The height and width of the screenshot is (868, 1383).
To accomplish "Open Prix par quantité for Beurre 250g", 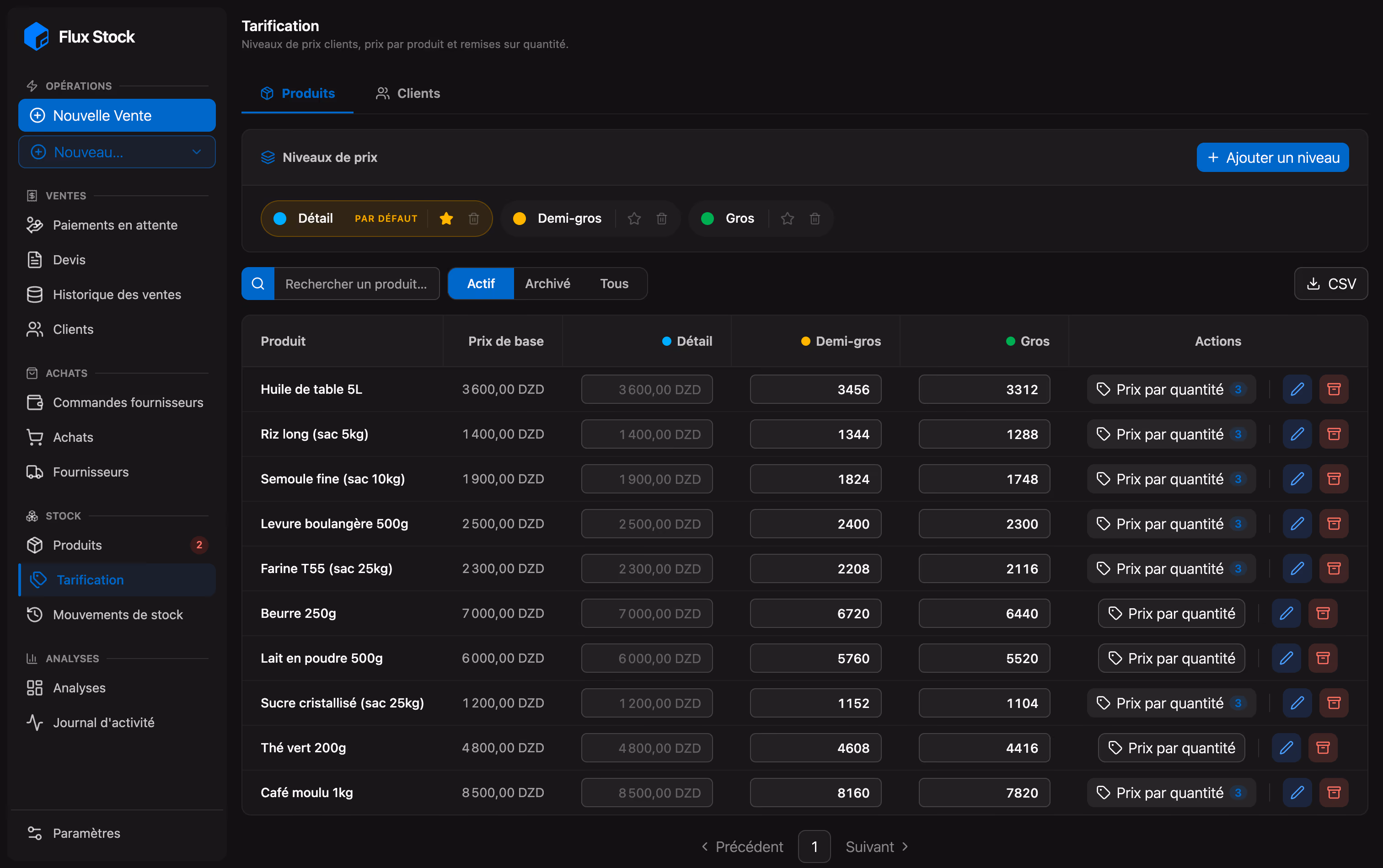I will coord(1171,613).
